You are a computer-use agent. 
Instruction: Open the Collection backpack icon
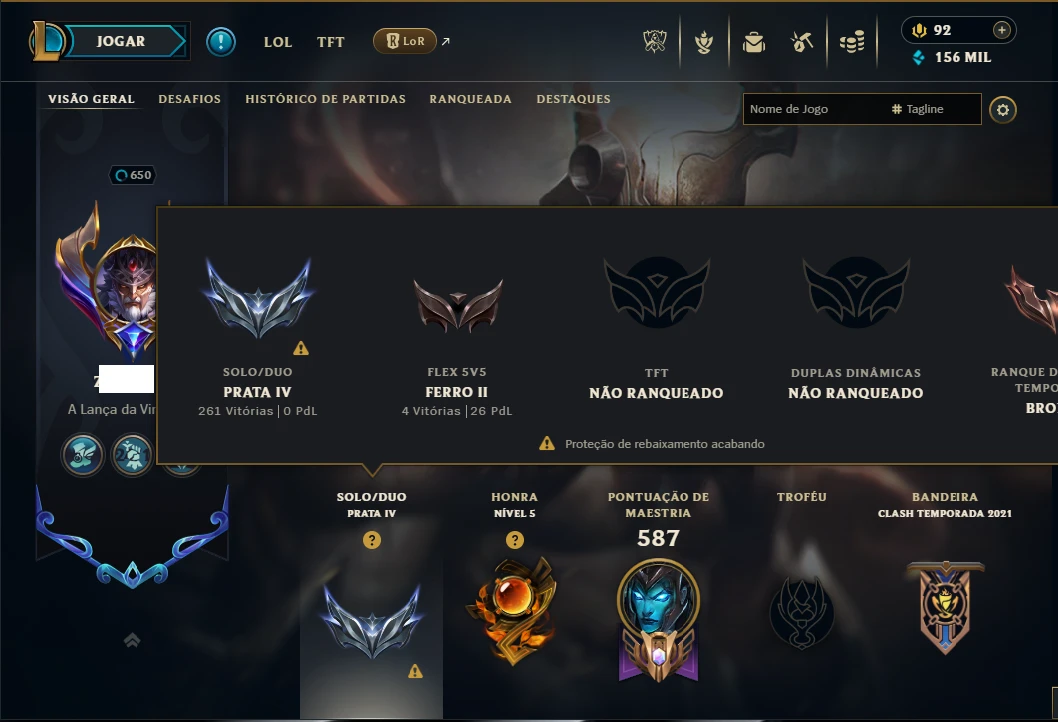click(x=754, y=42)
